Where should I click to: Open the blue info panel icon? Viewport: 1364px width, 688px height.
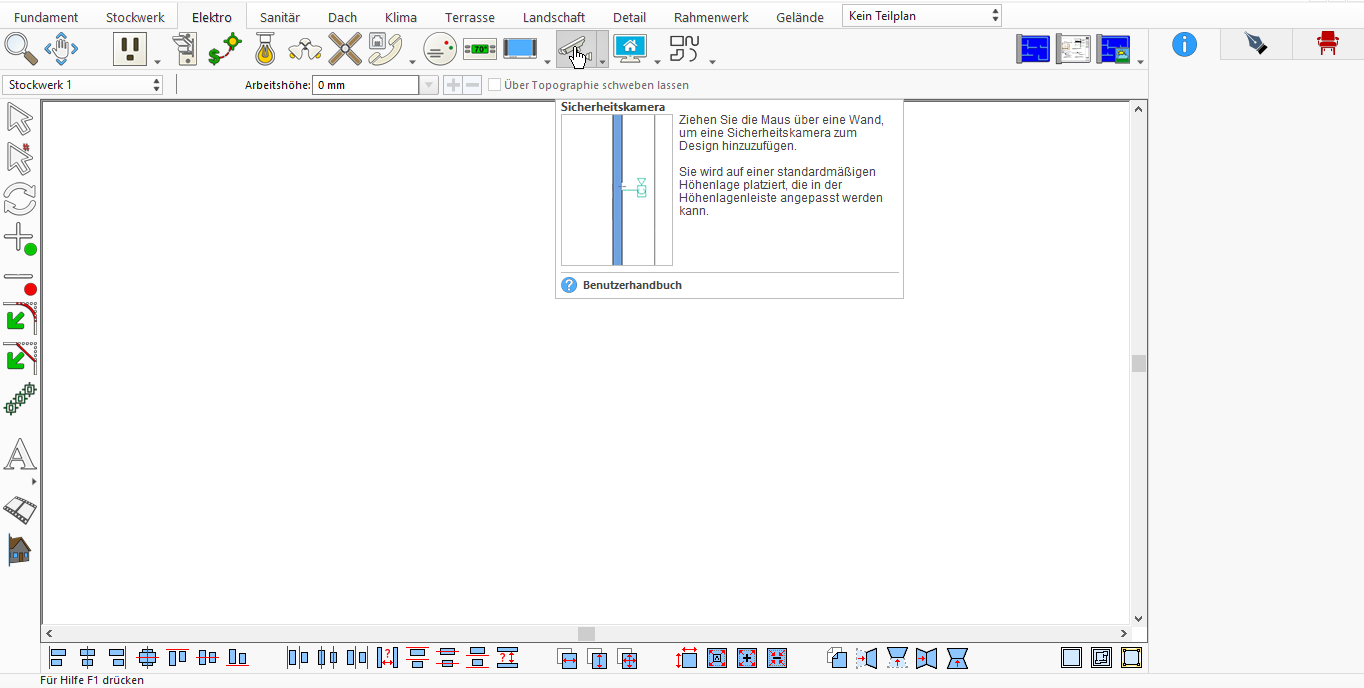1185,44
